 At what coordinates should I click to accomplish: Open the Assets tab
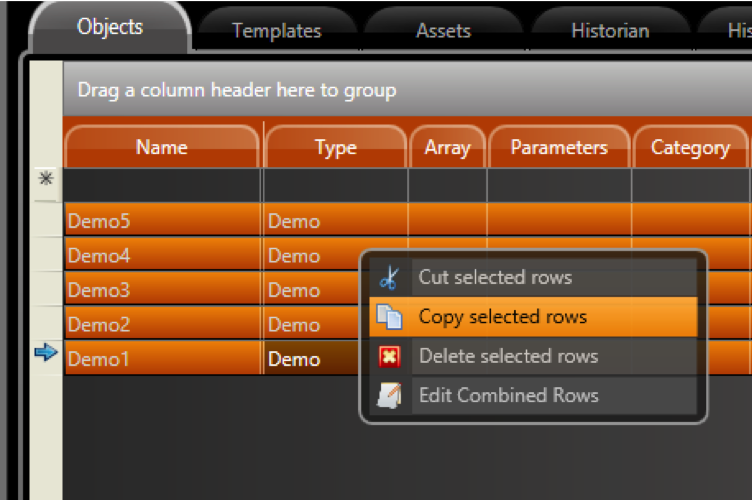pyautogui.click(x=443, y=31)
